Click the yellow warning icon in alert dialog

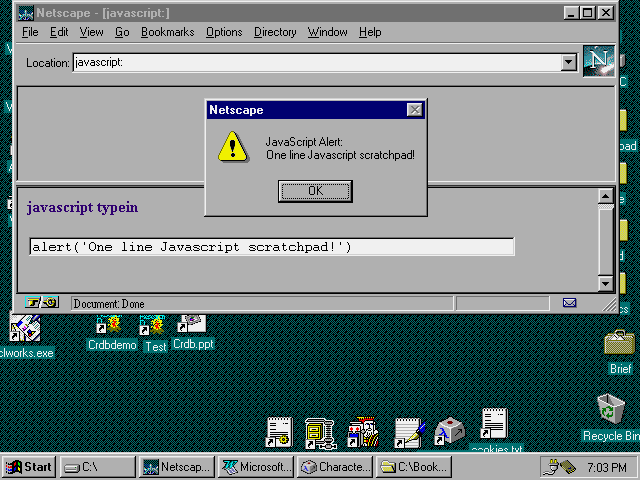[x=232, y=147]
